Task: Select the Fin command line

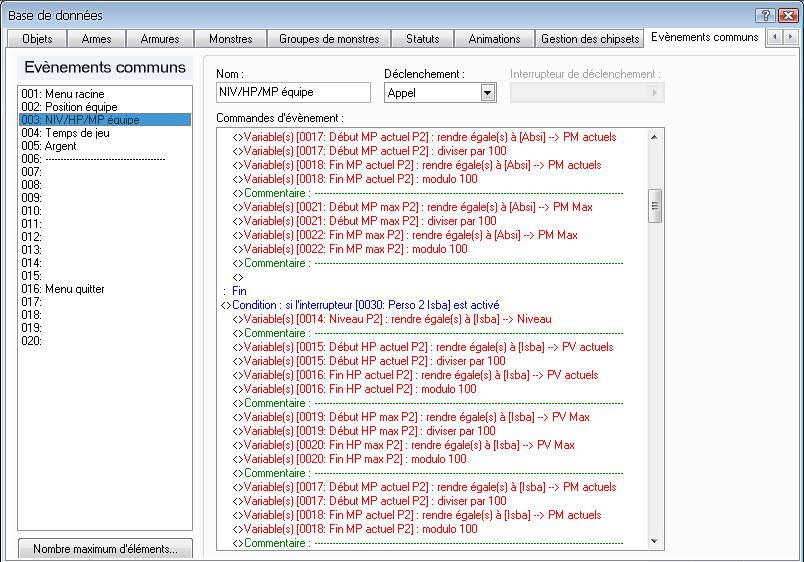Action: 239,291
